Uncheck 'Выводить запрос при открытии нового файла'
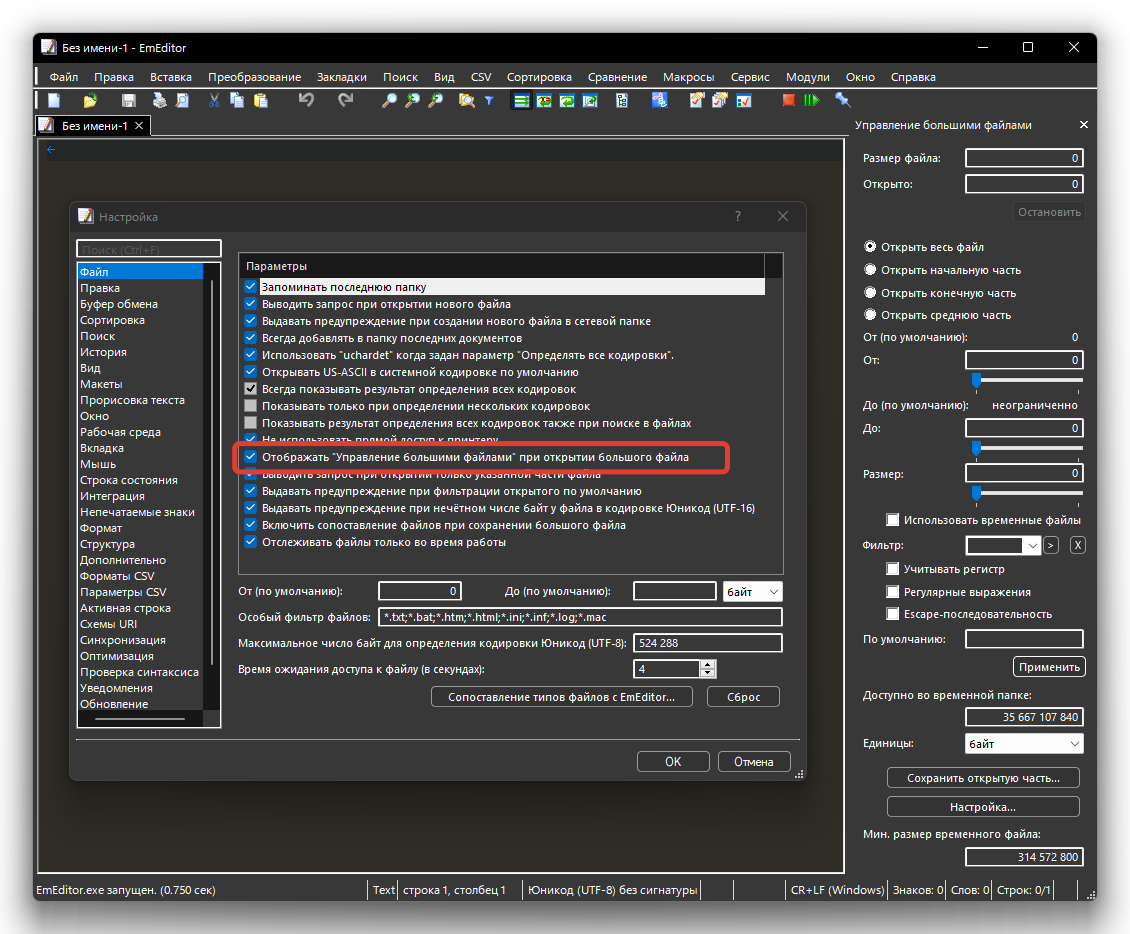This screenshot has height=934, width=1130. click(251, 303)
